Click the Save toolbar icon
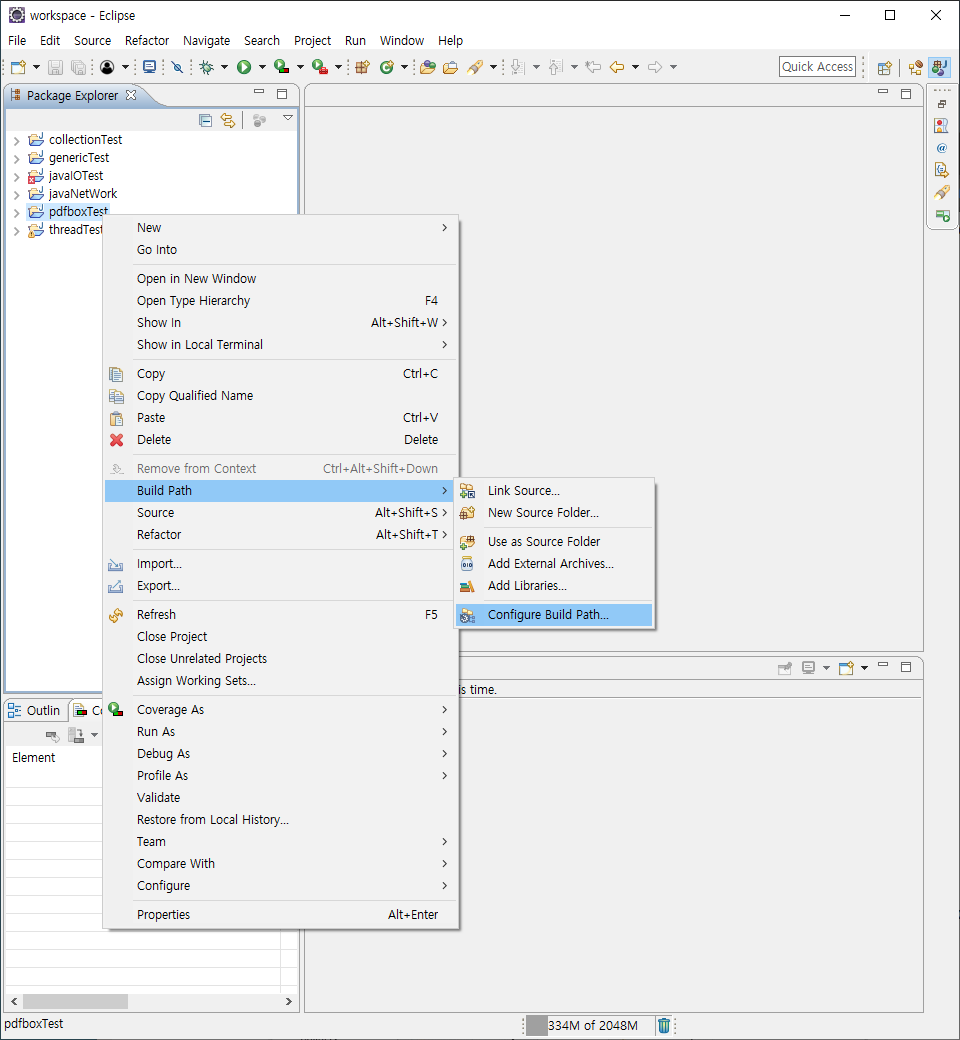This screenshot has width=960, height=1040. click(x=56, y=67)
